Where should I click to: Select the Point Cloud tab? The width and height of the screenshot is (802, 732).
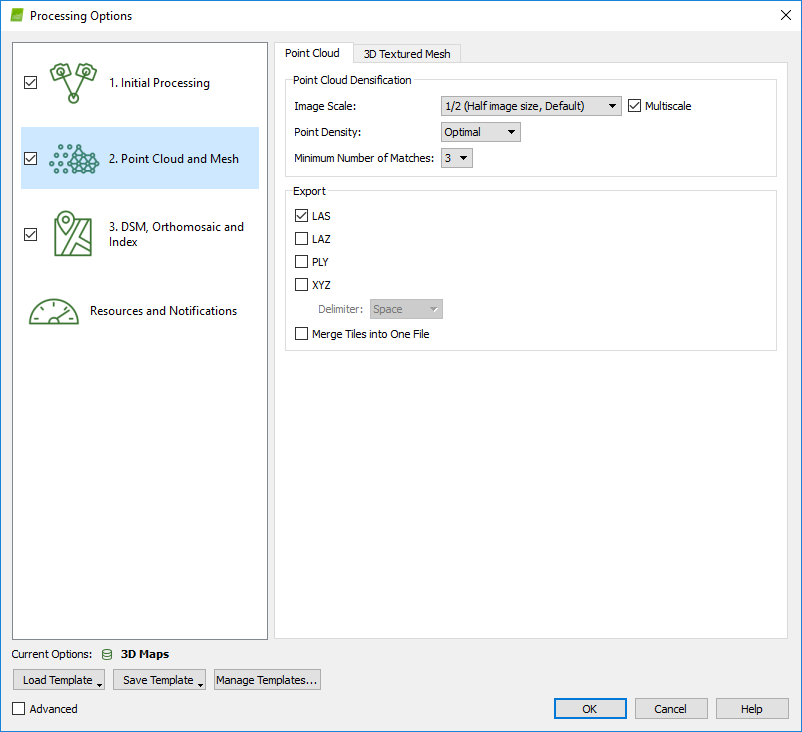(312, 53)
